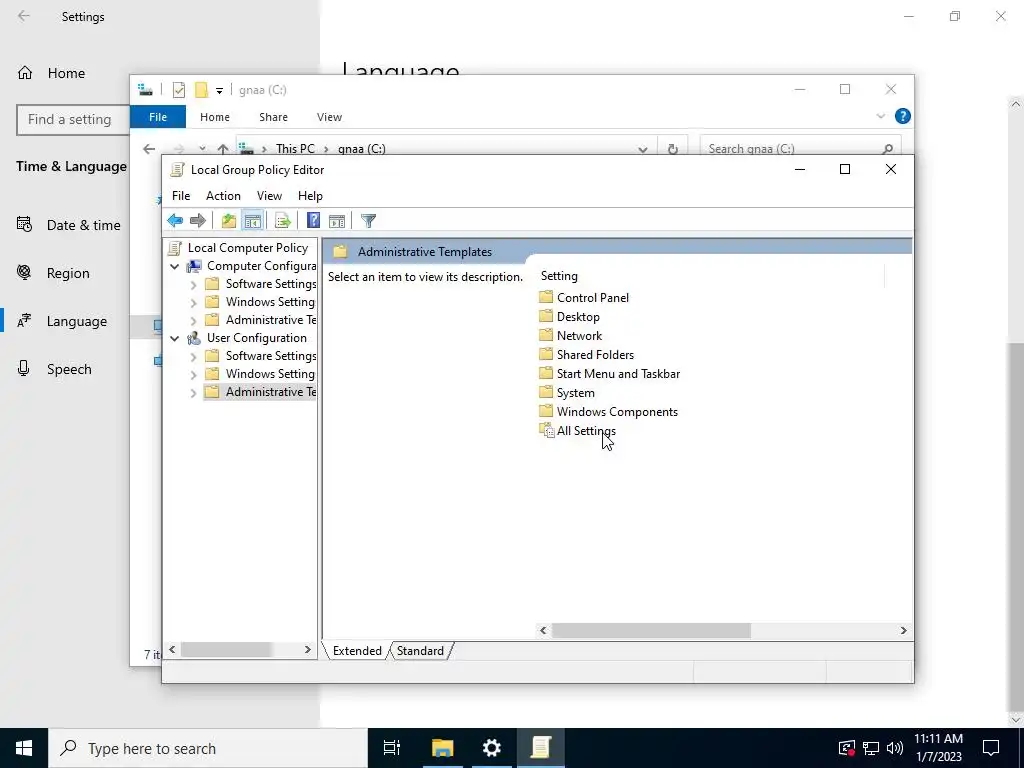Open Task View on the taskbar

(x=392, y=748)
